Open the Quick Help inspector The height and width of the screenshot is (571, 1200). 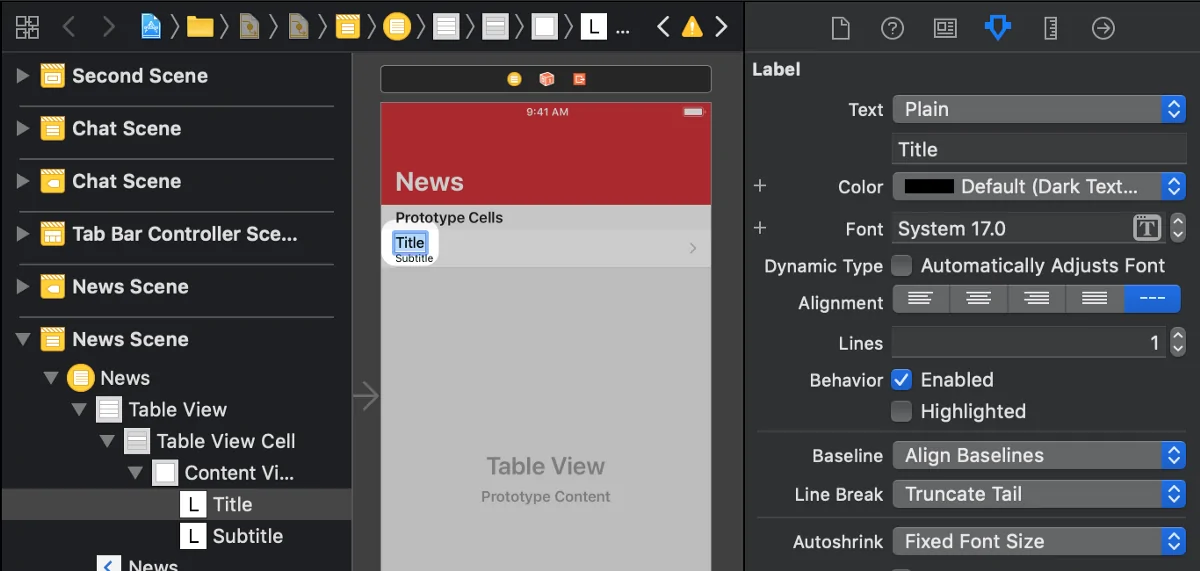tap(892, 28)
